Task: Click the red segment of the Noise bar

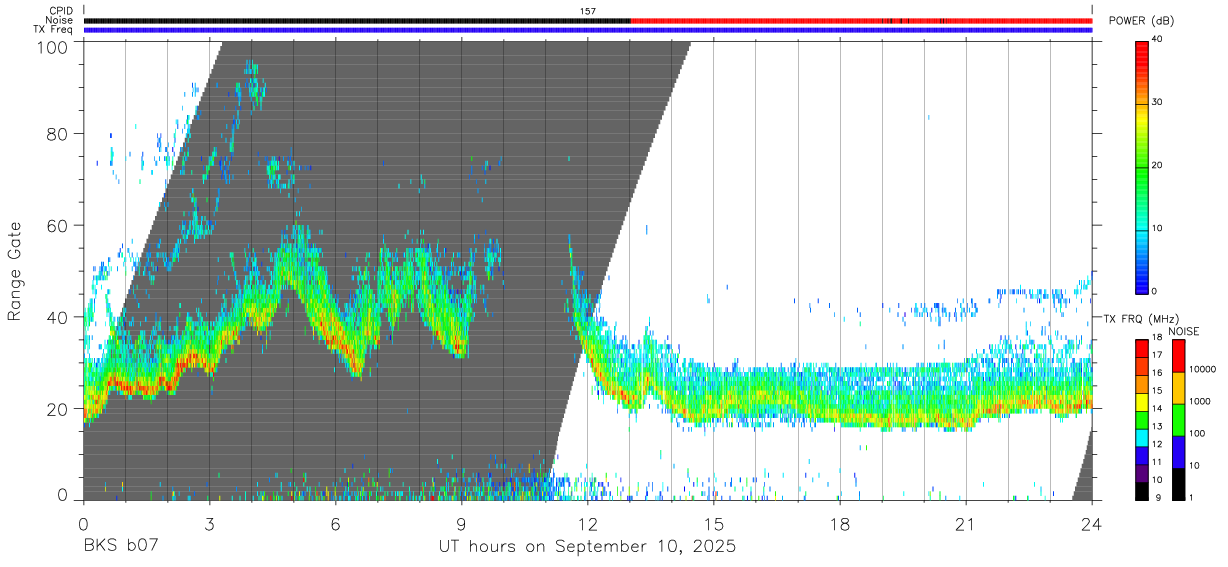Action: pyautogui.click(x=861, y=20)
